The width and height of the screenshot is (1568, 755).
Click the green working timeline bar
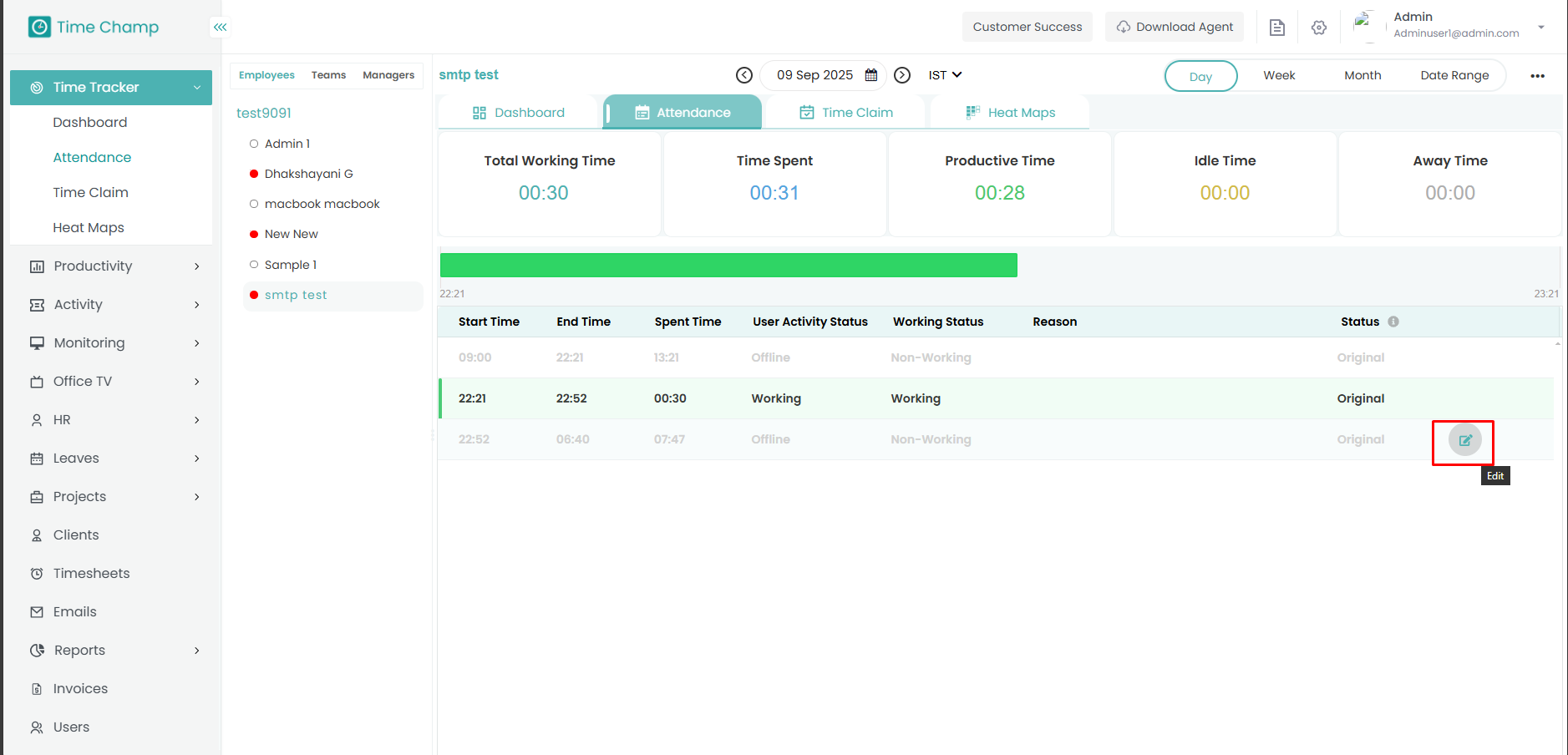tap(728, 265)
